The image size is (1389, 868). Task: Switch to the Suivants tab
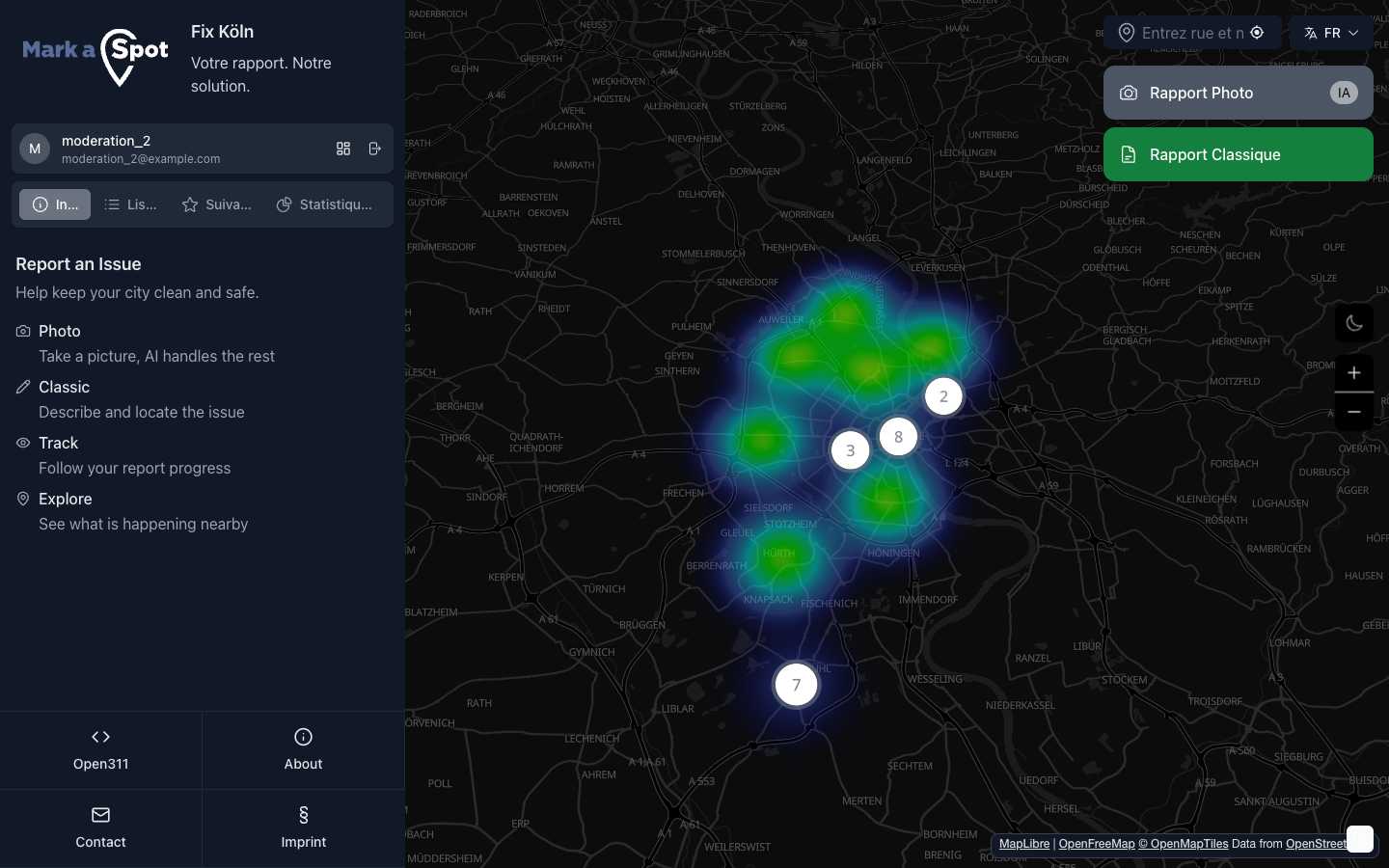(x=217, y=204)
